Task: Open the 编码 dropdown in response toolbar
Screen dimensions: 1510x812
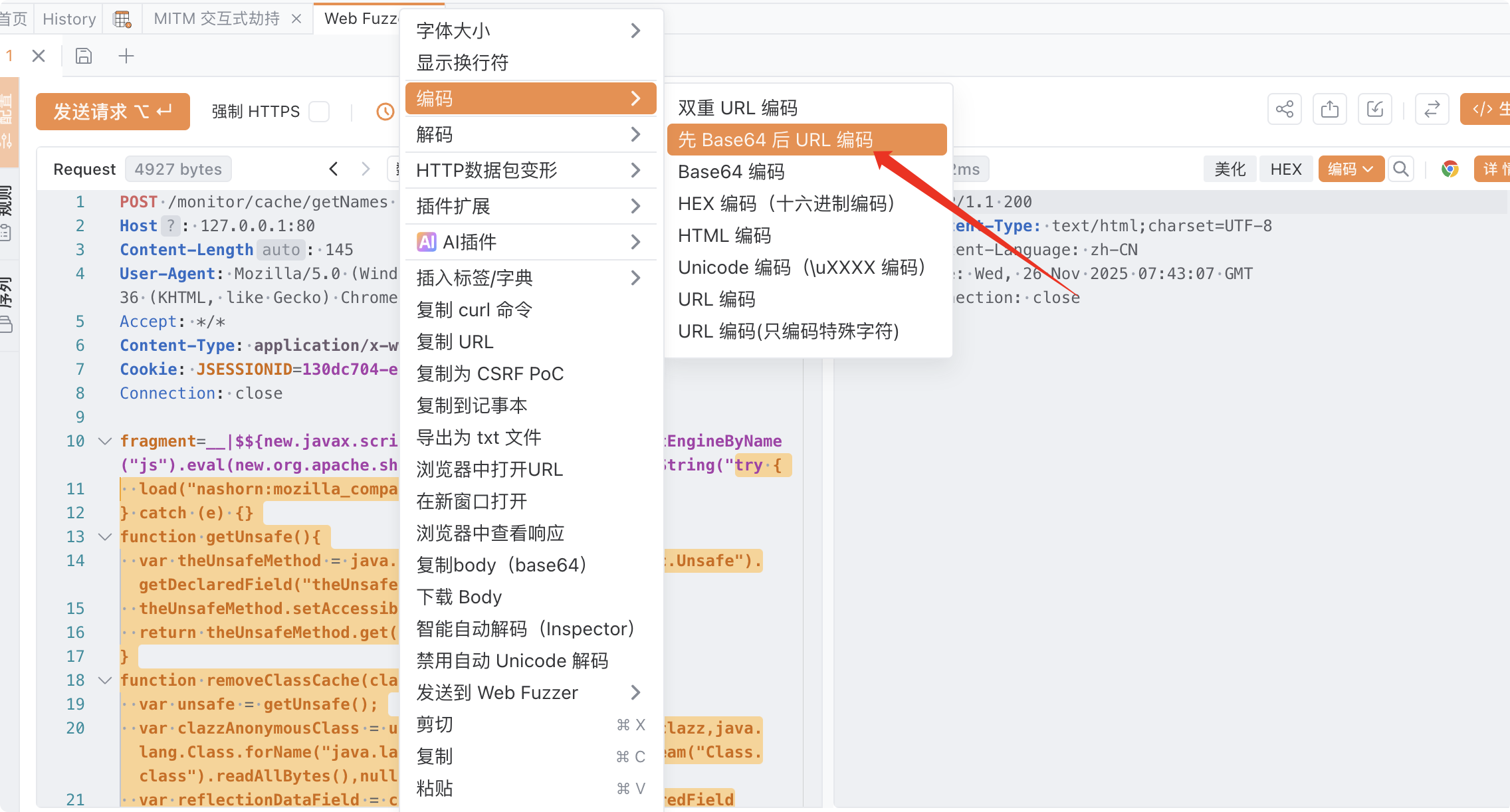Action: [1350, 169]
